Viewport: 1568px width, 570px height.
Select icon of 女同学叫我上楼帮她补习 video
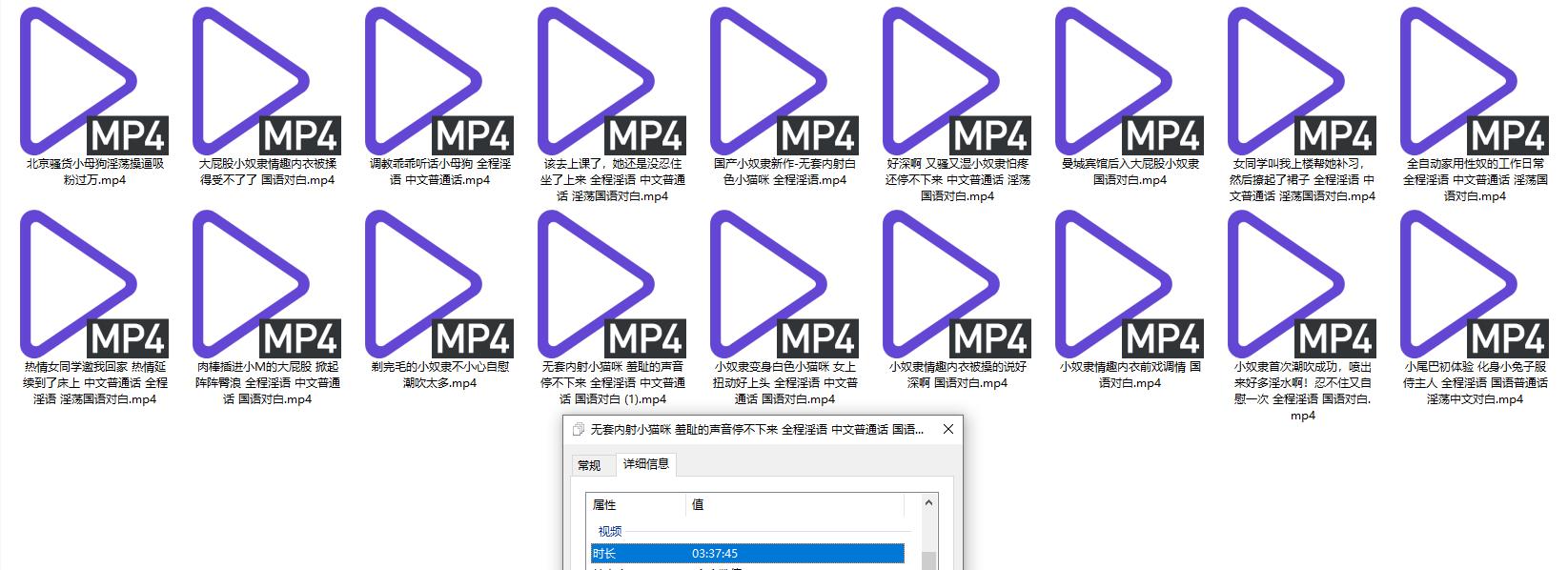[x=1302, y=80]
